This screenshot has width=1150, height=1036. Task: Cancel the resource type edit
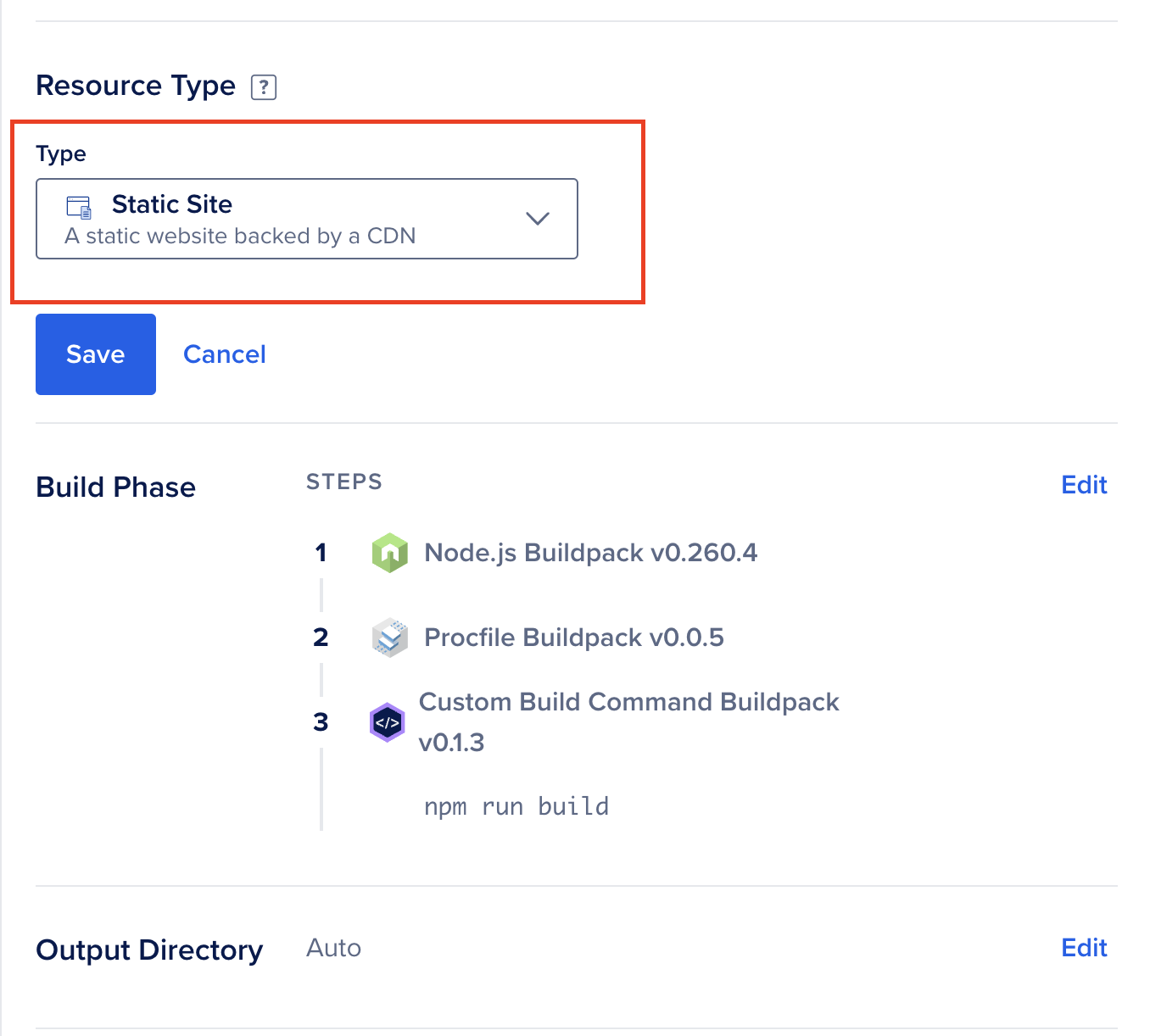tap(224, 354)
